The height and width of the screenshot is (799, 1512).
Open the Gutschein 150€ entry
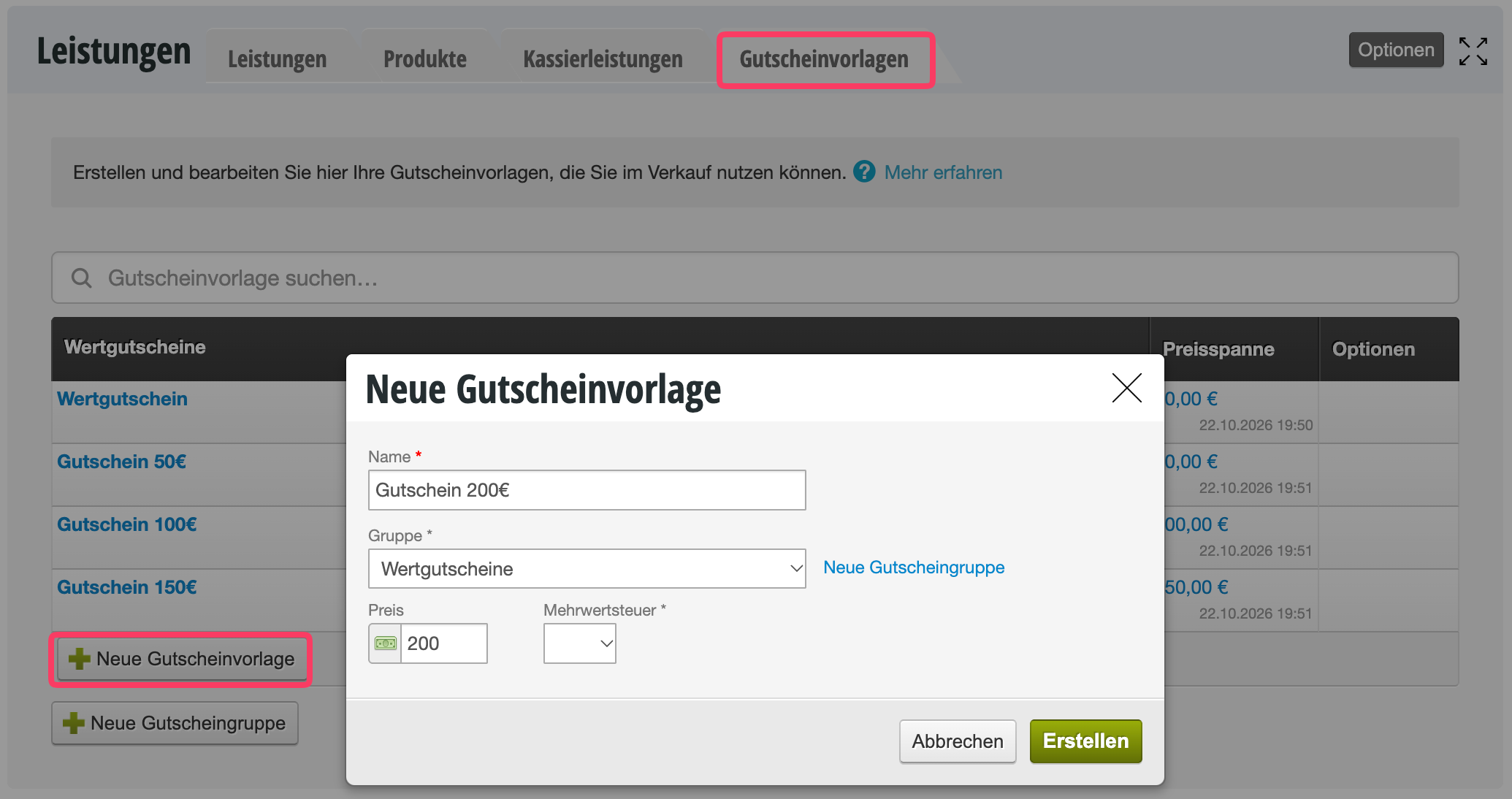pyautogui.click(x=127, y=587)
